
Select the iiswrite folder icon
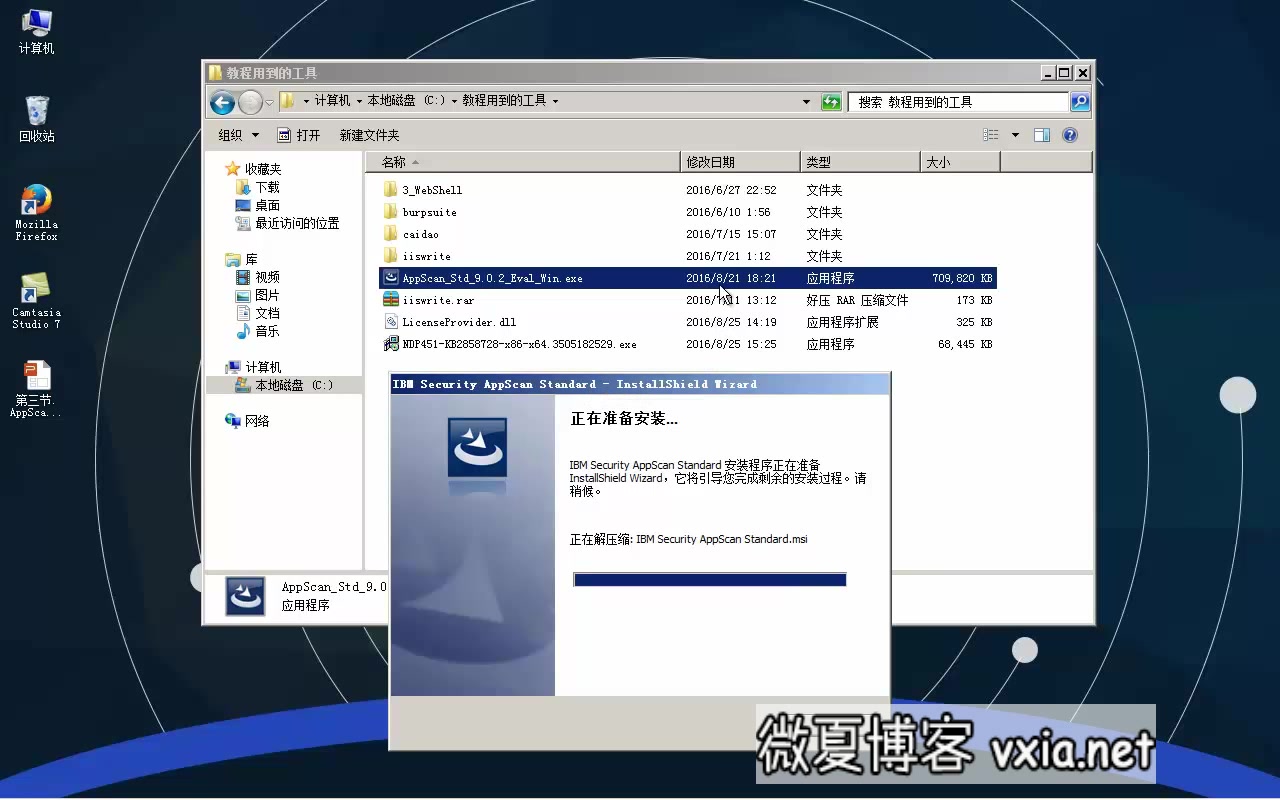pyautogui.click(x=391, y=256)
